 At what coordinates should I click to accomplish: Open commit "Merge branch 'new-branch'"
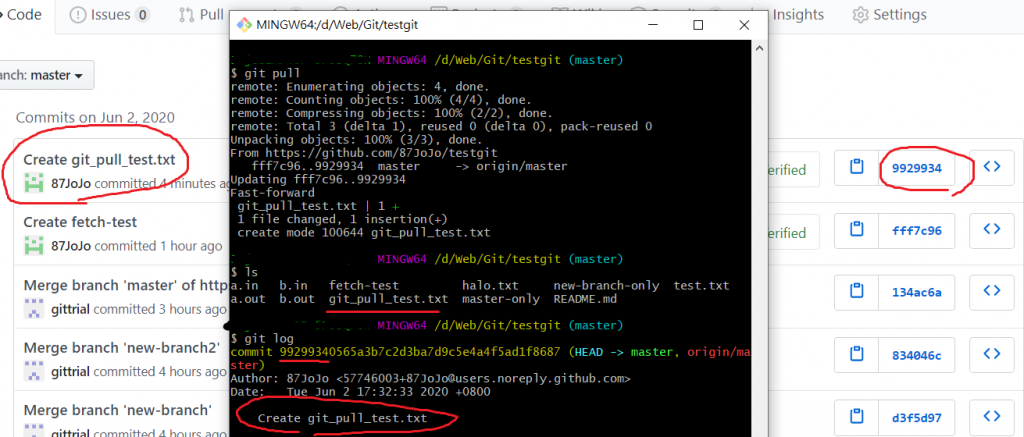(118, 410)
